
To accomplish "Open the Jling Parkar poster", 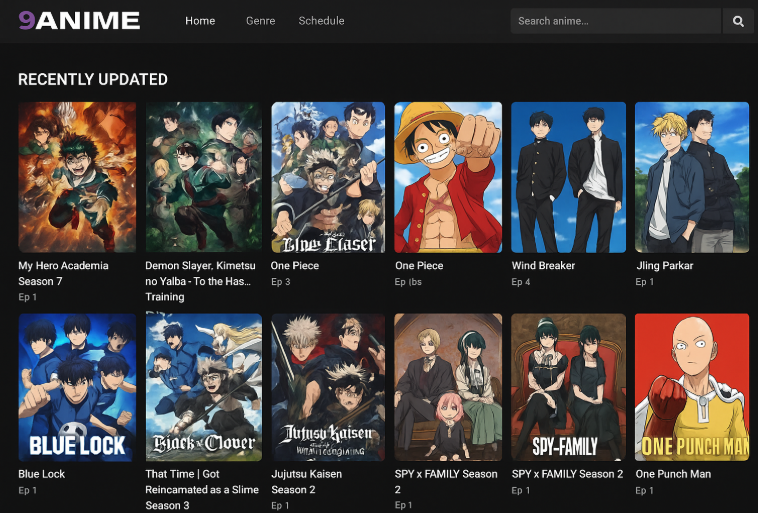I will click(691, 177).
